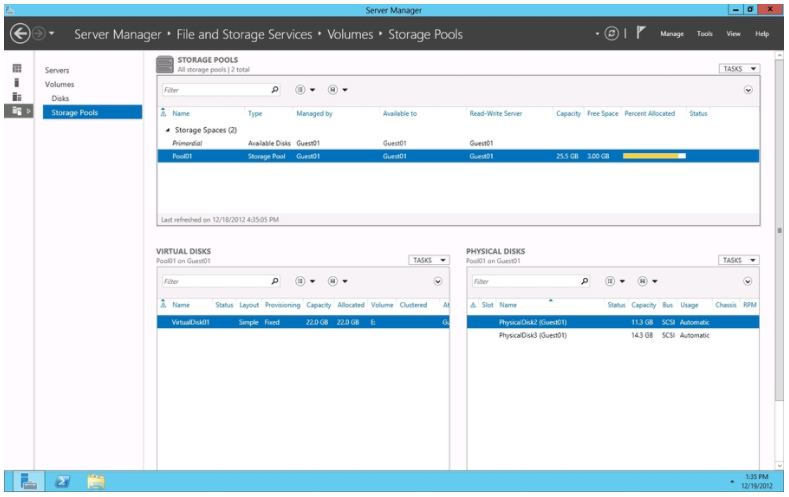Open the Manage menu
The image size is (789, 497).
pos(672,34)
